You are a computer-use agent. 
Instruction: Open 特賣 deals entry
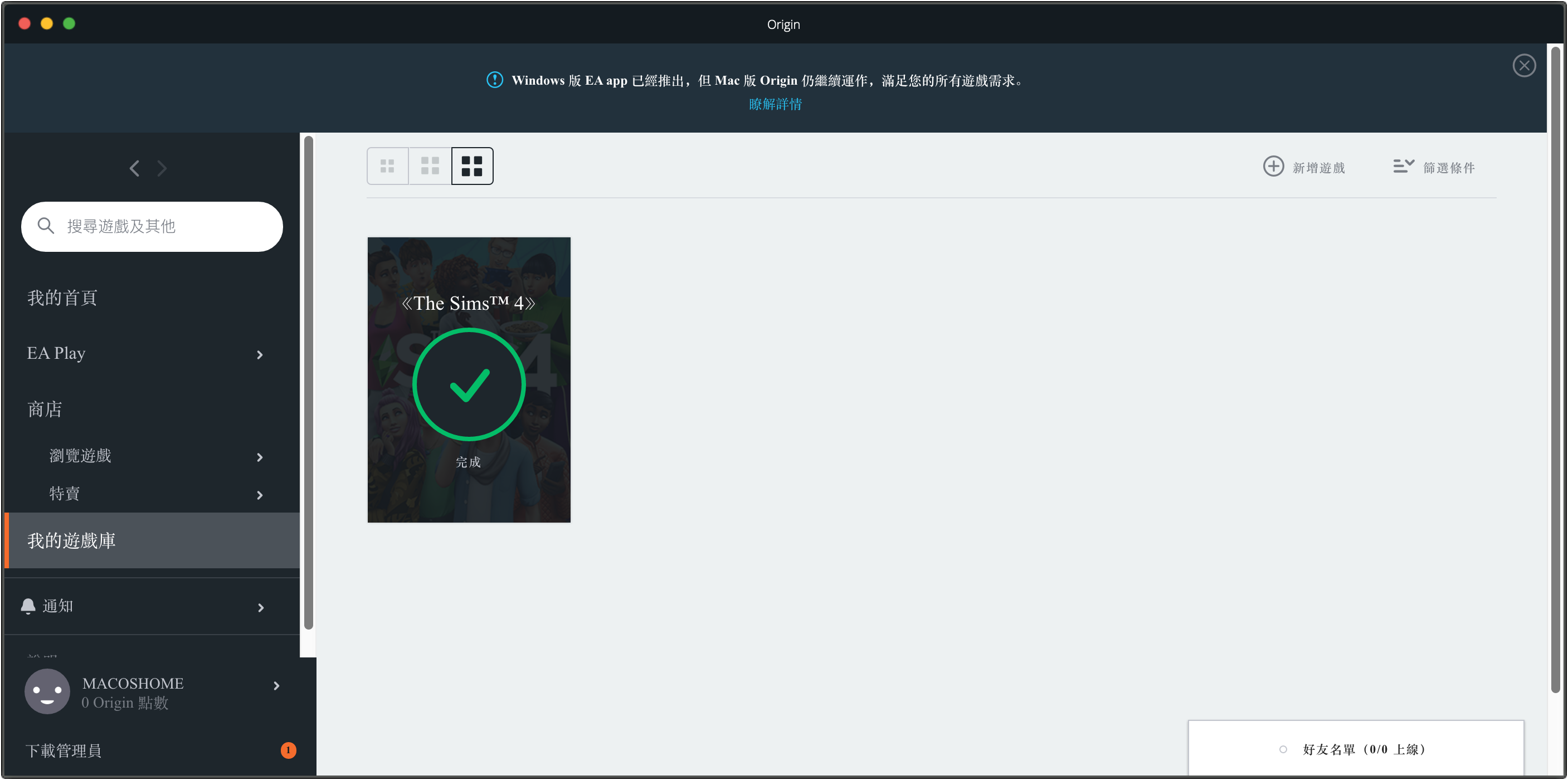(65, 494)
